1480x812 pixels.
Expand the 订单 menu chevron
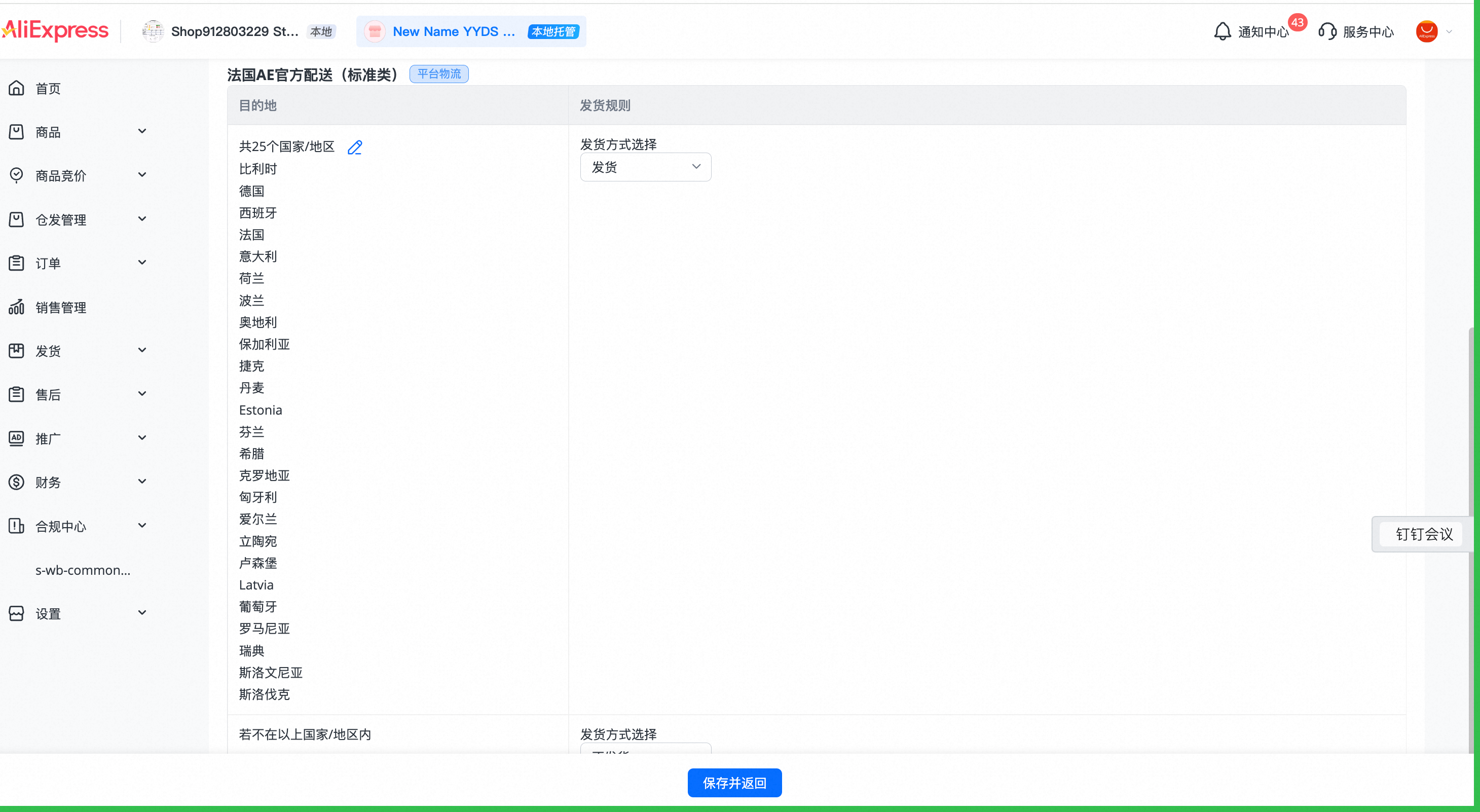[142, 263]
